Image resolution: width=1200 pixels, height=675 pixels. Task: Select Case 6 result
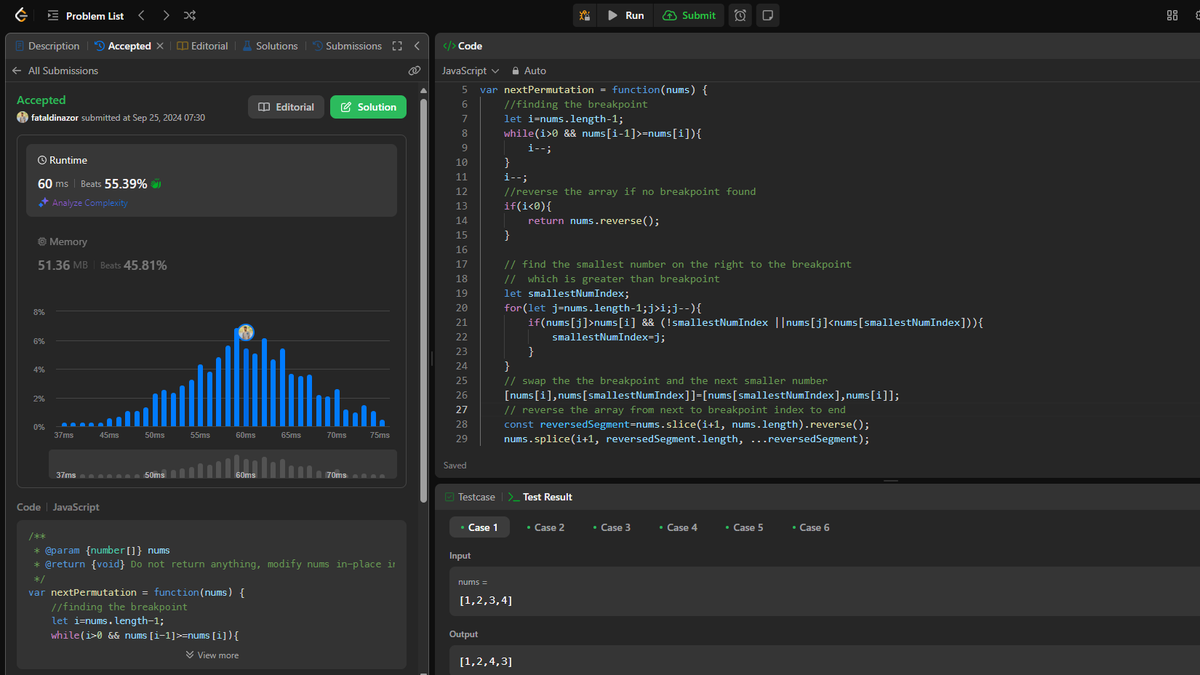click(x=810, y=527)
